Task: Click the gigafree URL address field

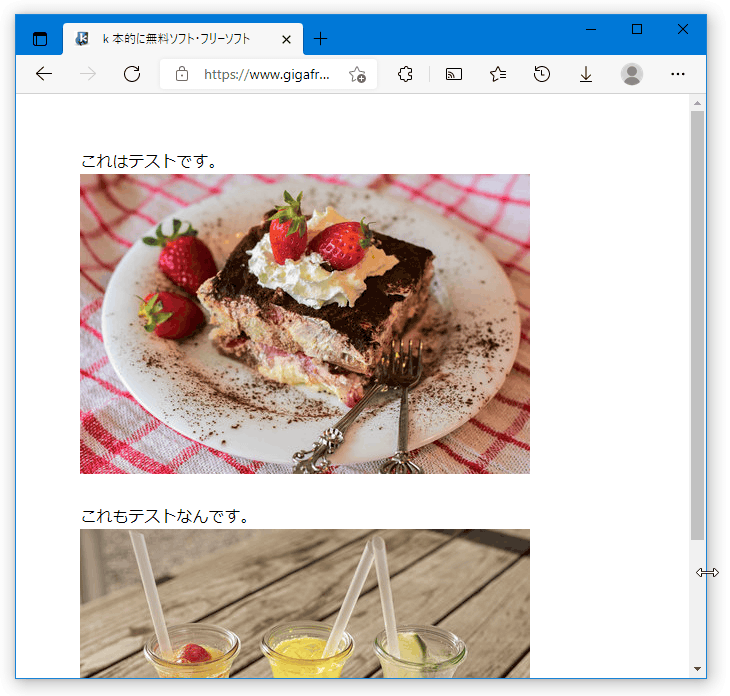Action: pos(266,74)
